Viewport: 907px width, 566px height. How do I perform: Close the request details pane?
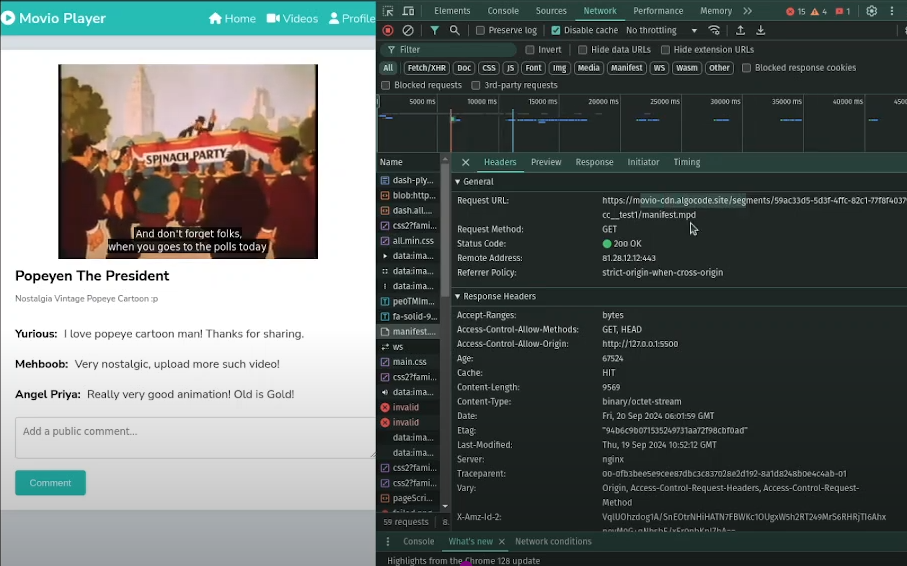click(465, 162)
